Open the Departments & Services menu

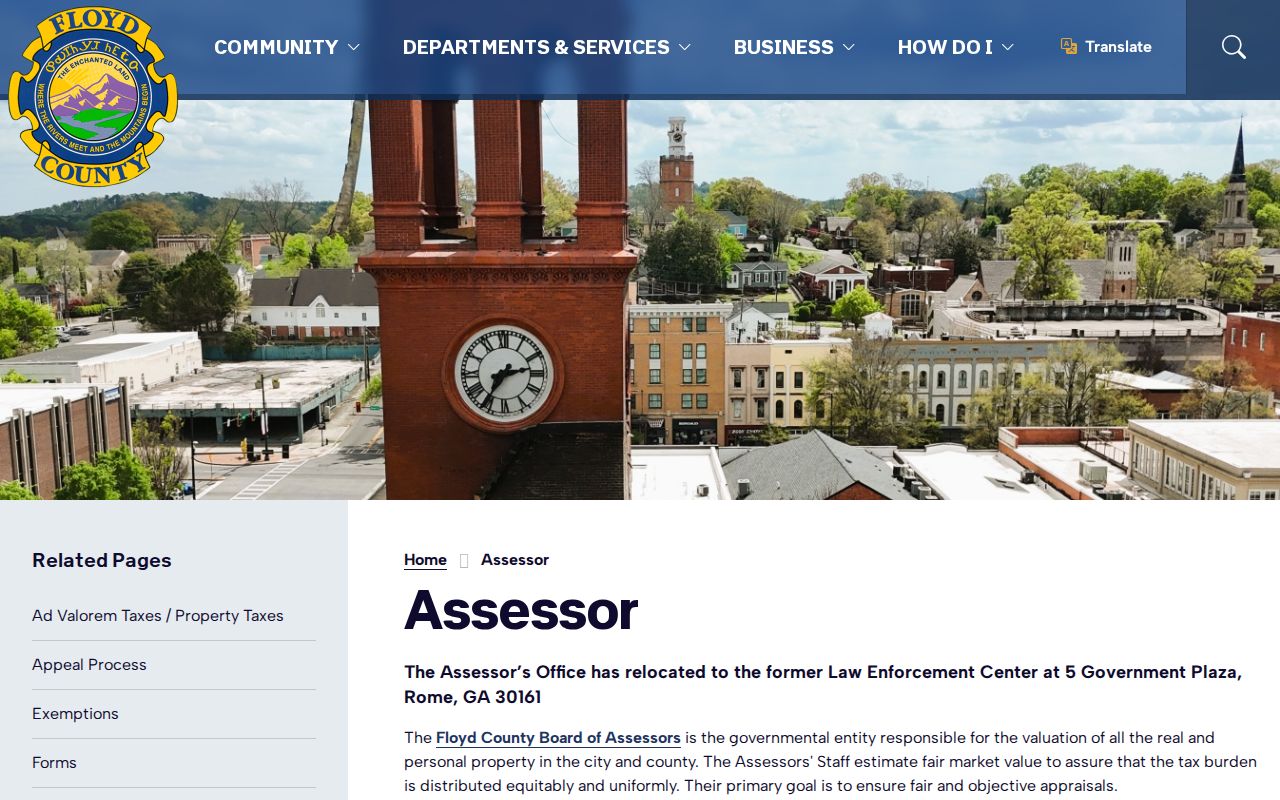(536, 47)
